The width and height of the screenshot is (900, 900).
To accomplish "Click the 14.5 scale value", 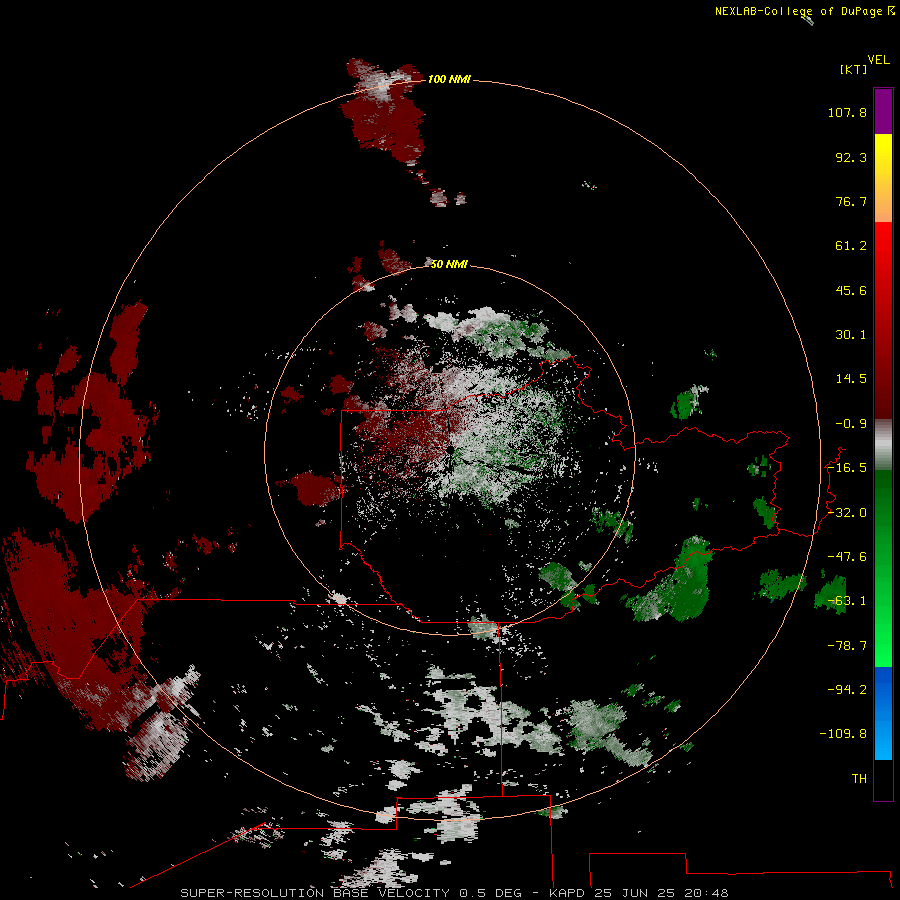I will pyautogui.click(x=851, y=379).
